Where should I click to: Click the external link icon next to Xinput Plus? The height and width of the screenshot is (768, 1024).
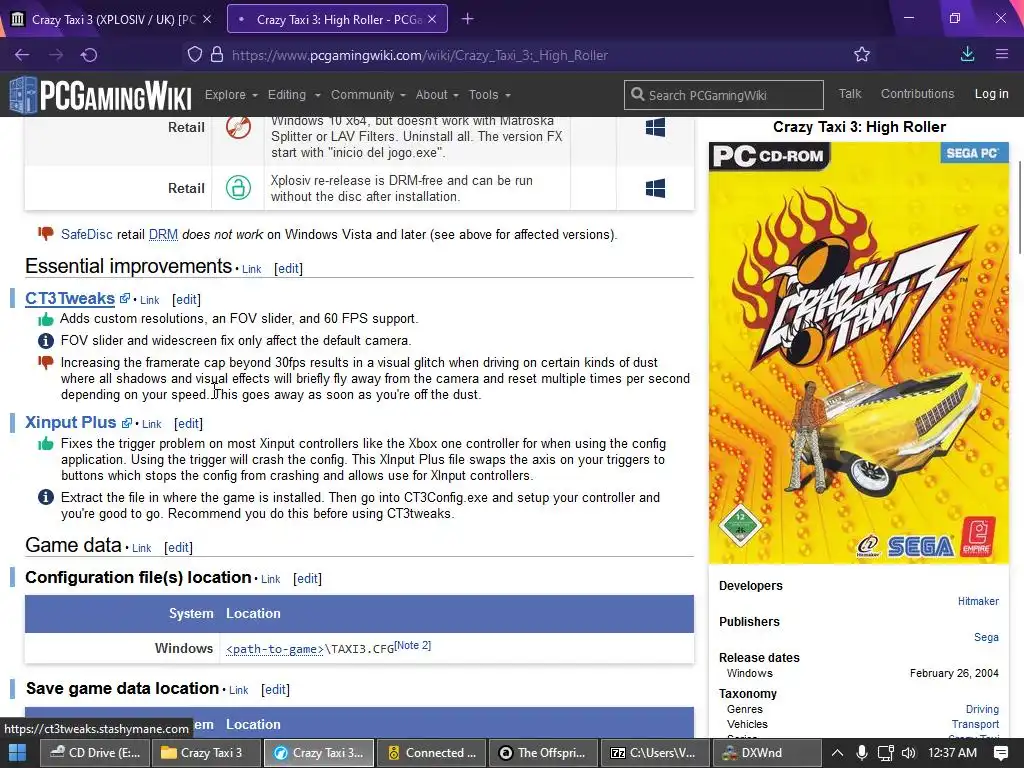tap(127, 423)
